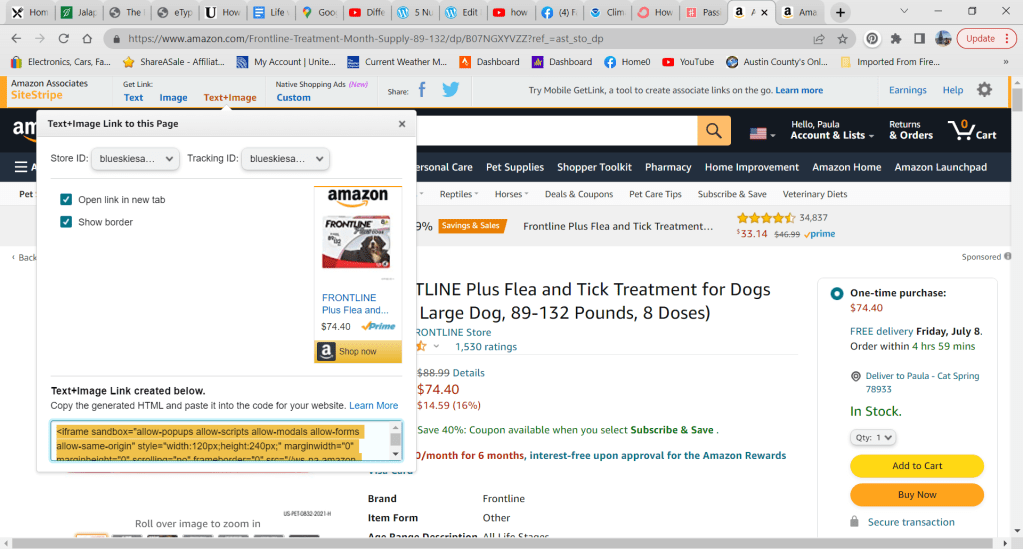The height and width of the screenshot is (549, 1023).
Task: Click the popup HTML code scrollbar
Action: [x=395, y=441]
